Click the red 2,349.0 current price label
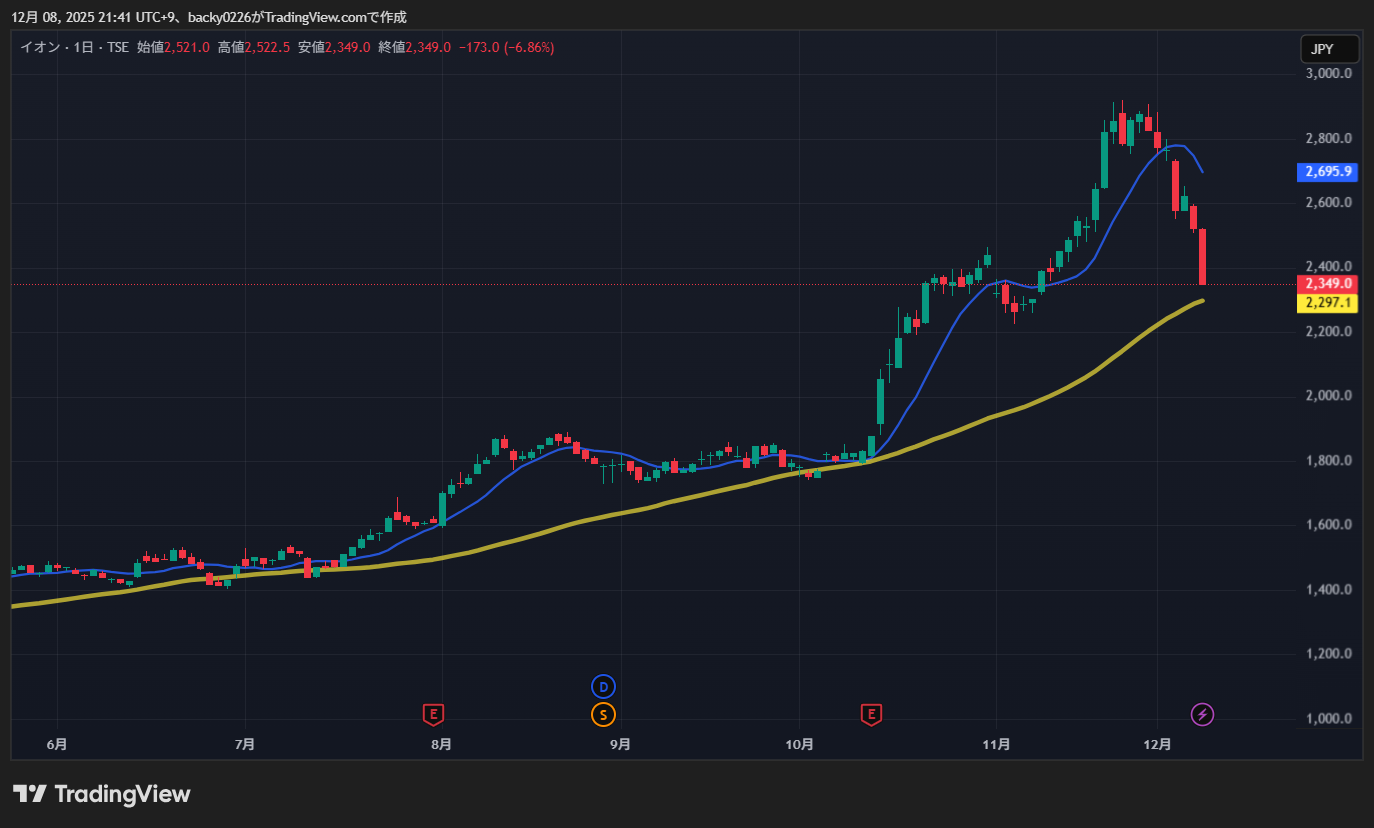The width and height of the screenshot is (1374, 828). 1328,284
